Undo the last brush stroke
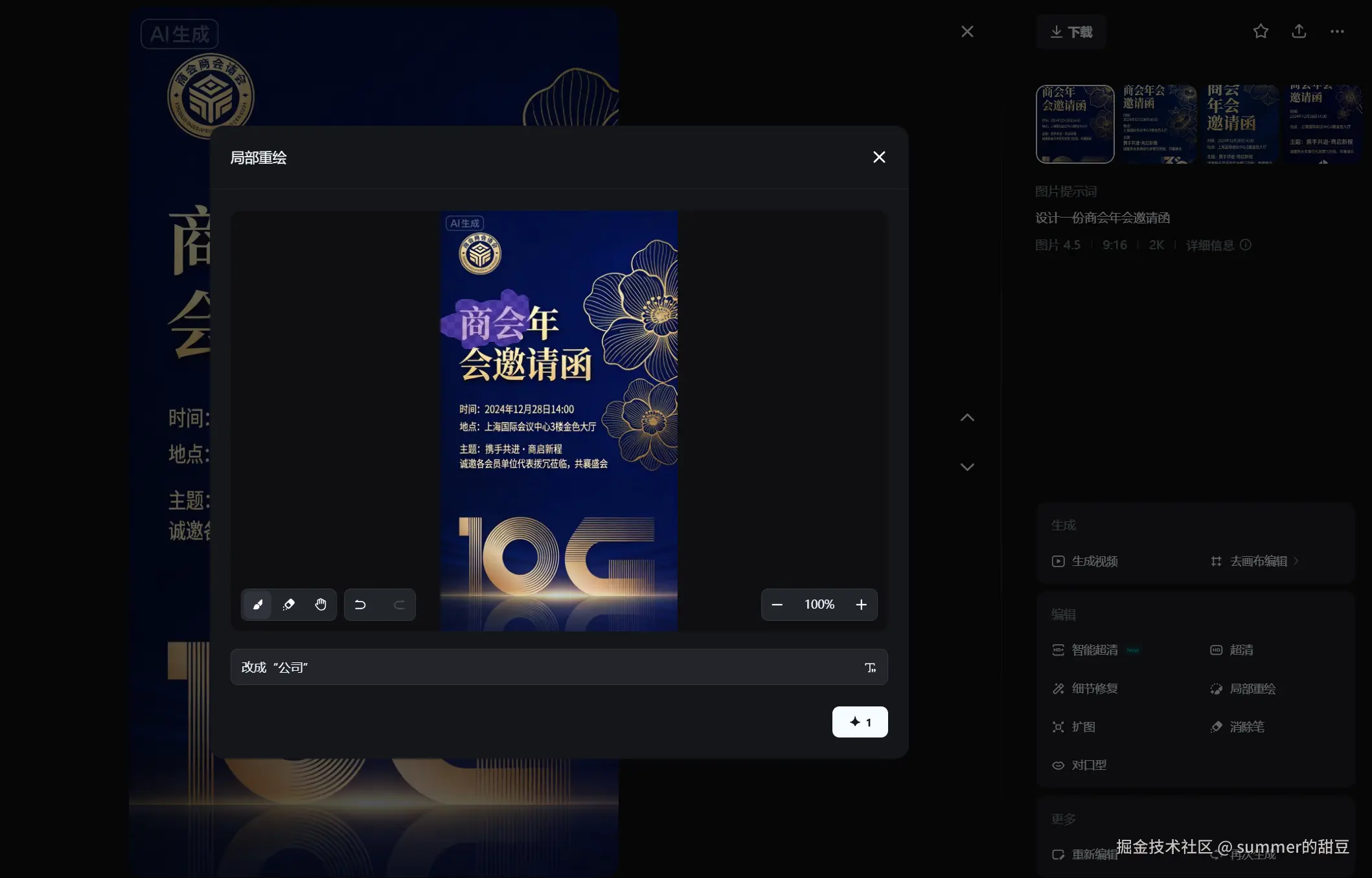Image resolution: width=1372 pixels, height=878 pixels. click(360, 605)
